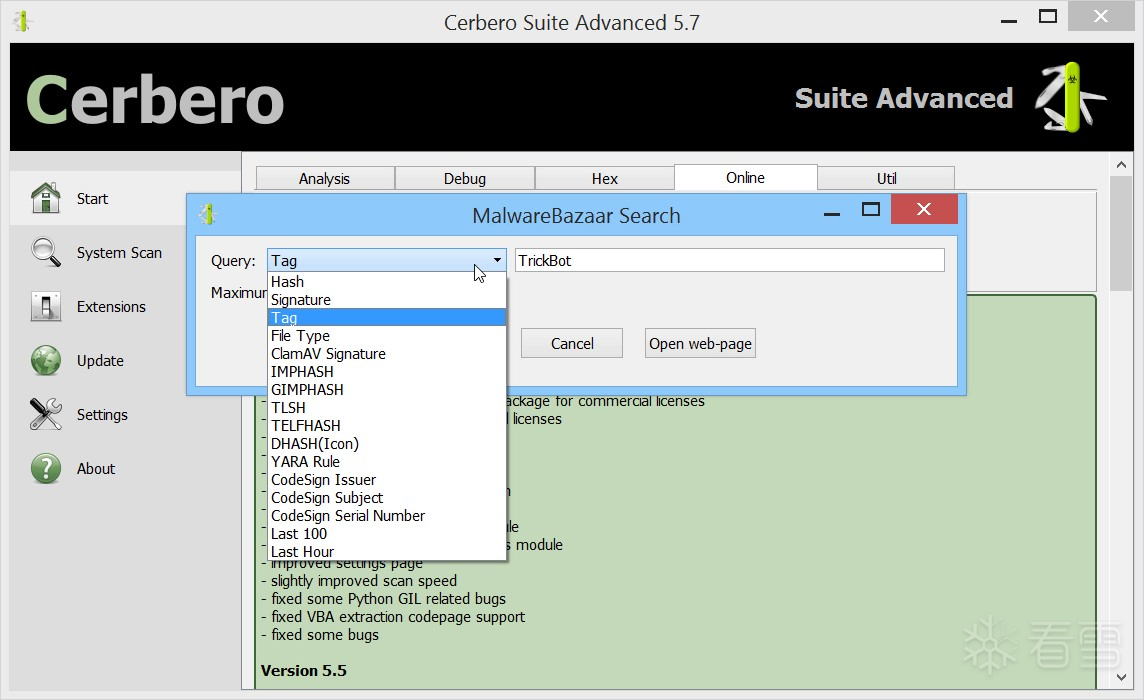Image resolution: width=1144 pixels, height=700 pixels.
Task: Select CodeSign Issuer entry
Action: [x=387, y=480]
